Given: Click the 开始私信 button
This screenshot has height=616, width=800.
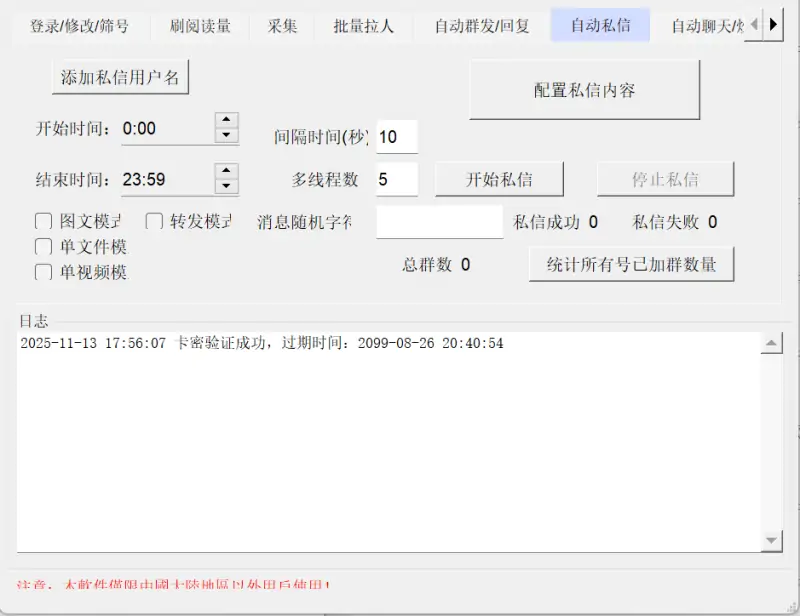Looking at the screenshot, I should click(499, 179).
